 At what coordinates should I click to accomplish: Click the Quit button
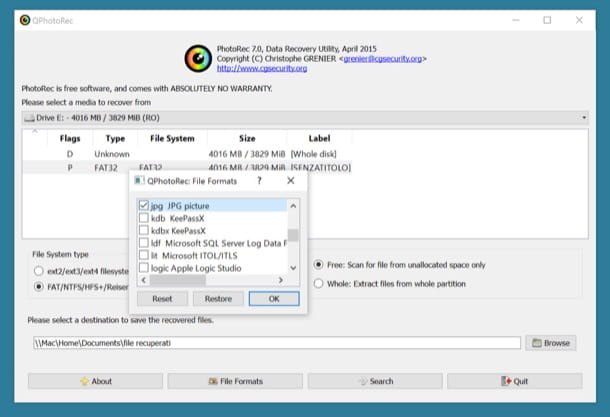click(515, 381)
